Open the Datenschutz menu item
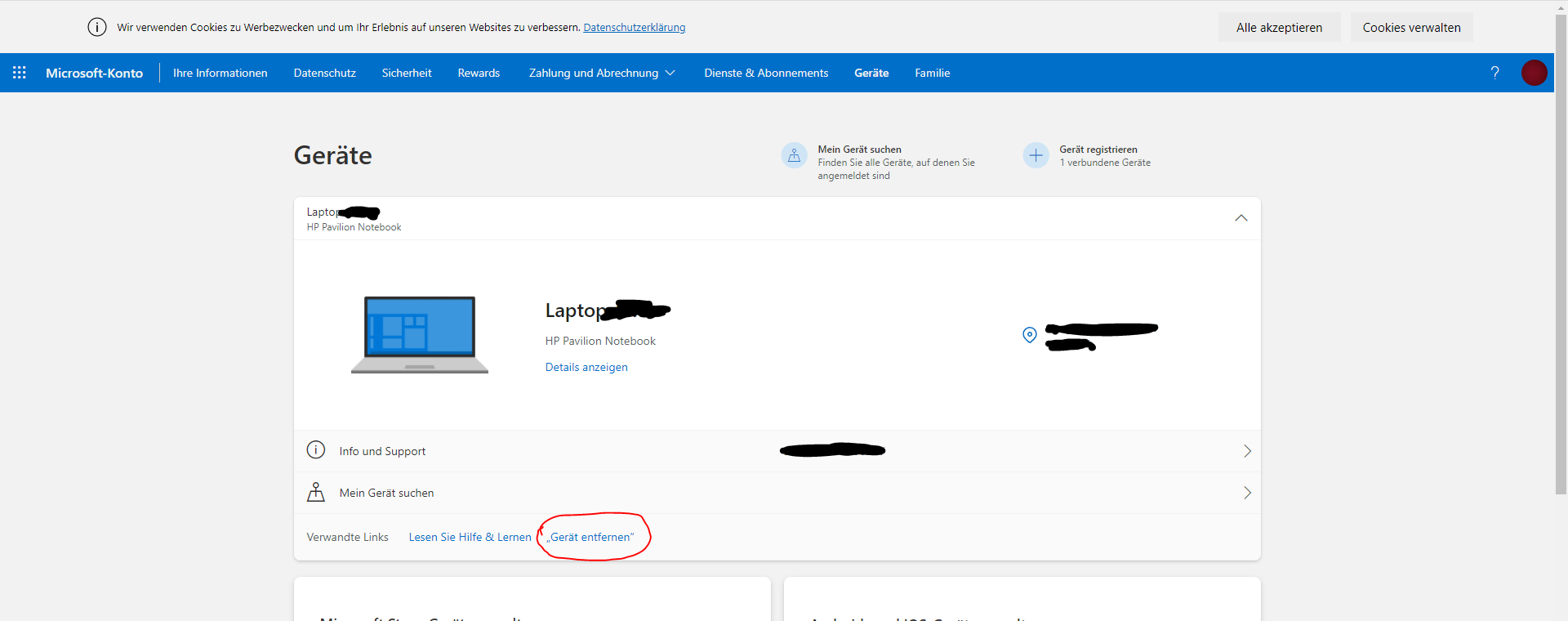This screenshot has width=1568, height=621. tap(325, 73)
